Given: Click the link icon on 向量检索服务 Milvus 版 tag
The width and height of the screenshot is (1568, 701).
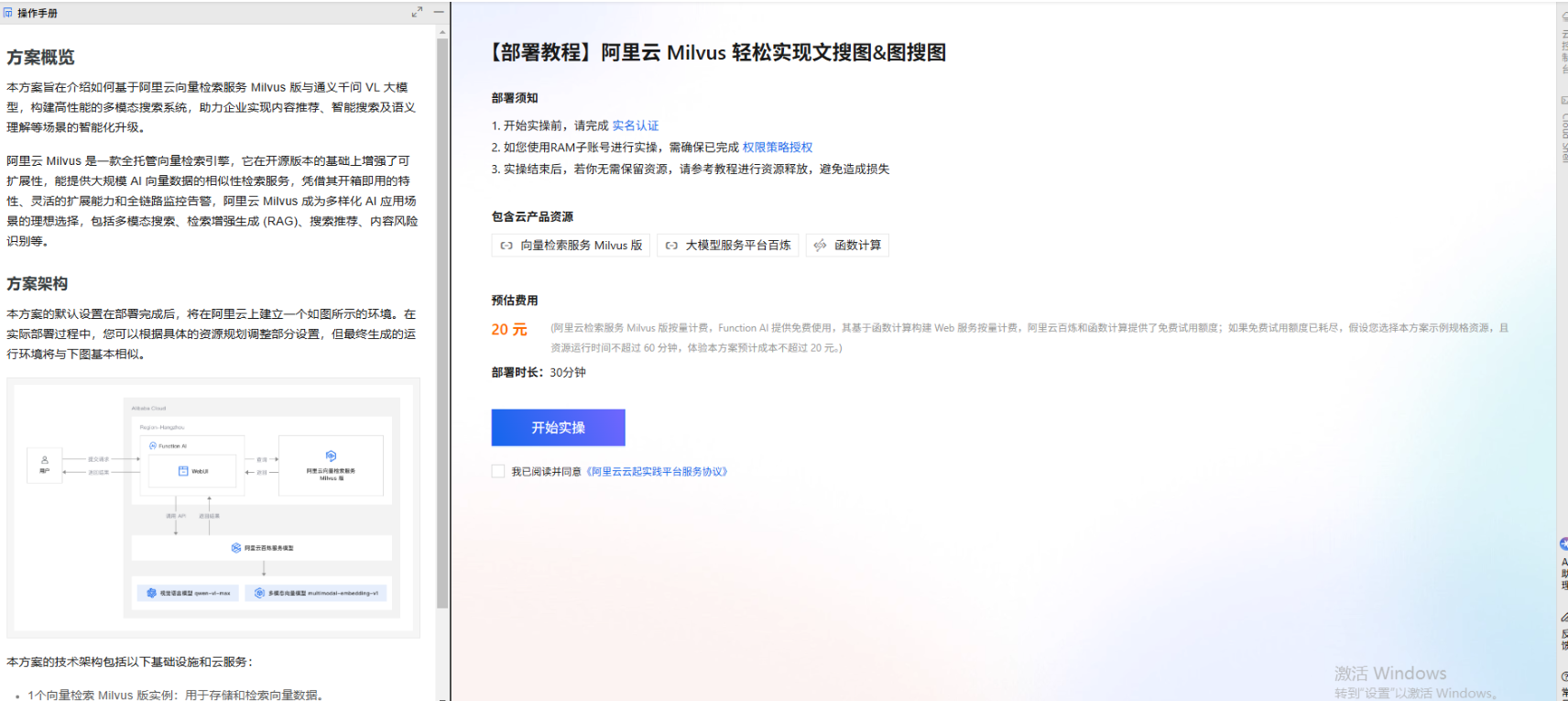Looking at the screenshot, I should tap(506, 246).
